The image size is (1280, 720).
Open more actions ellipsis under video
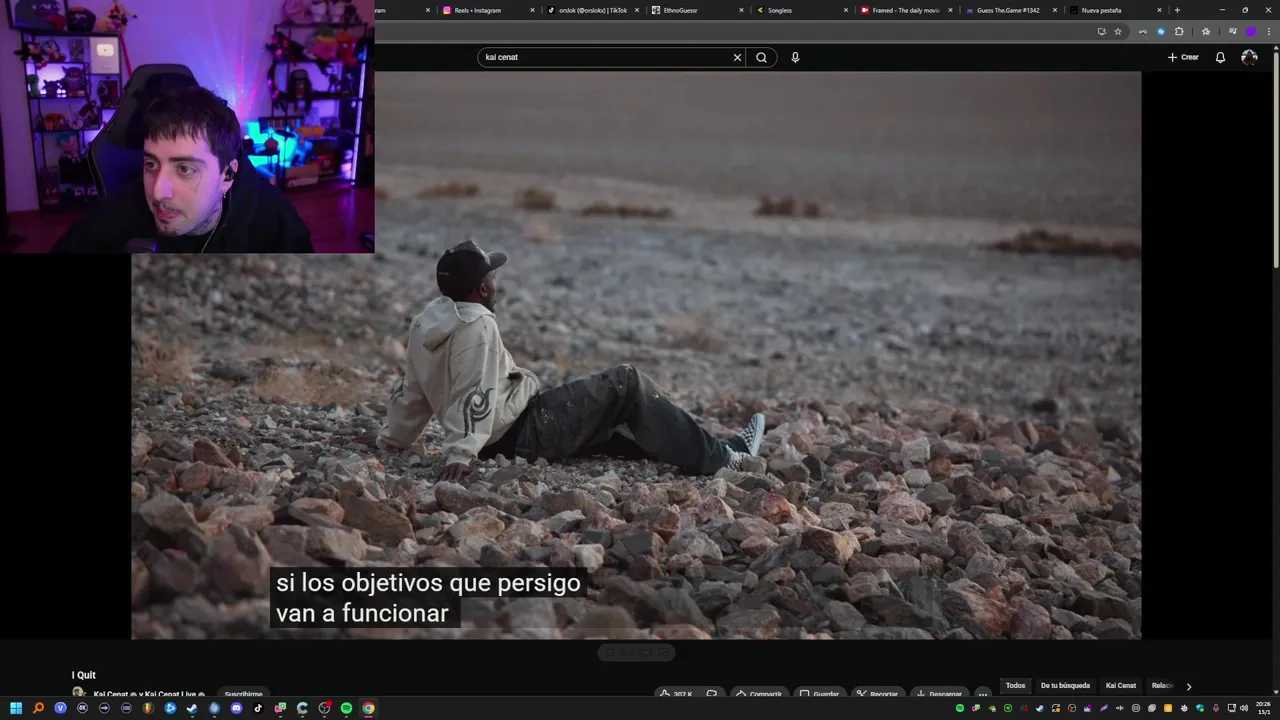(x=983, y=693)
